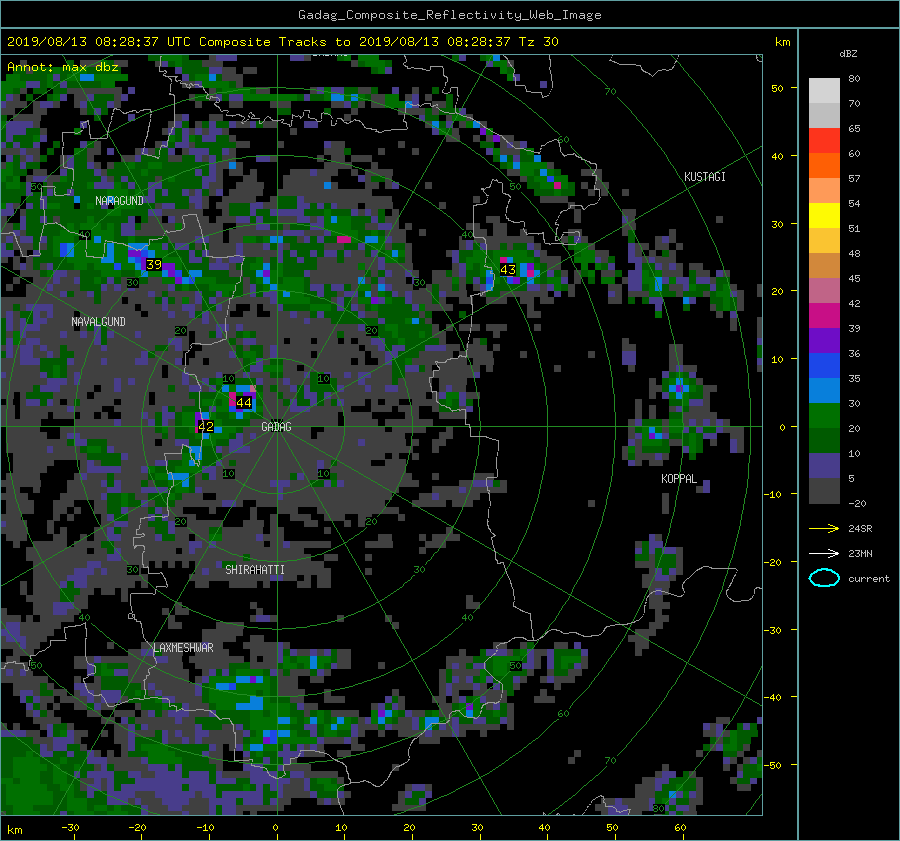
Task: Click the storm cell labeled 43
Action: point(508,270)
